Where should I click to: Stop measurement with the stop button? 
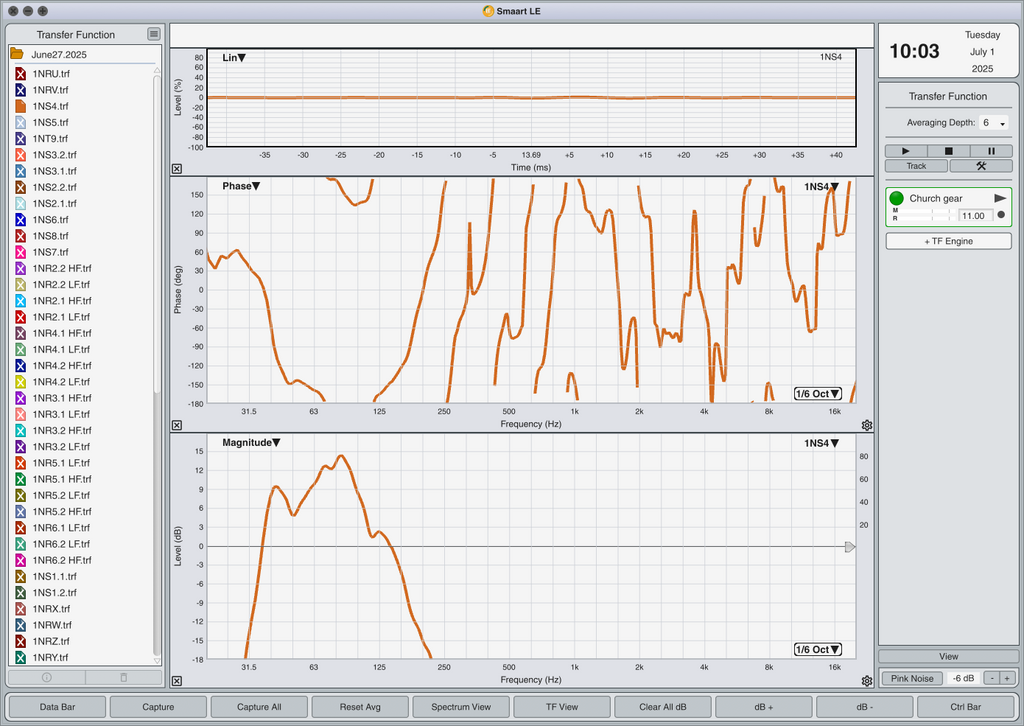pyautogui.click(x=948, y=151)
